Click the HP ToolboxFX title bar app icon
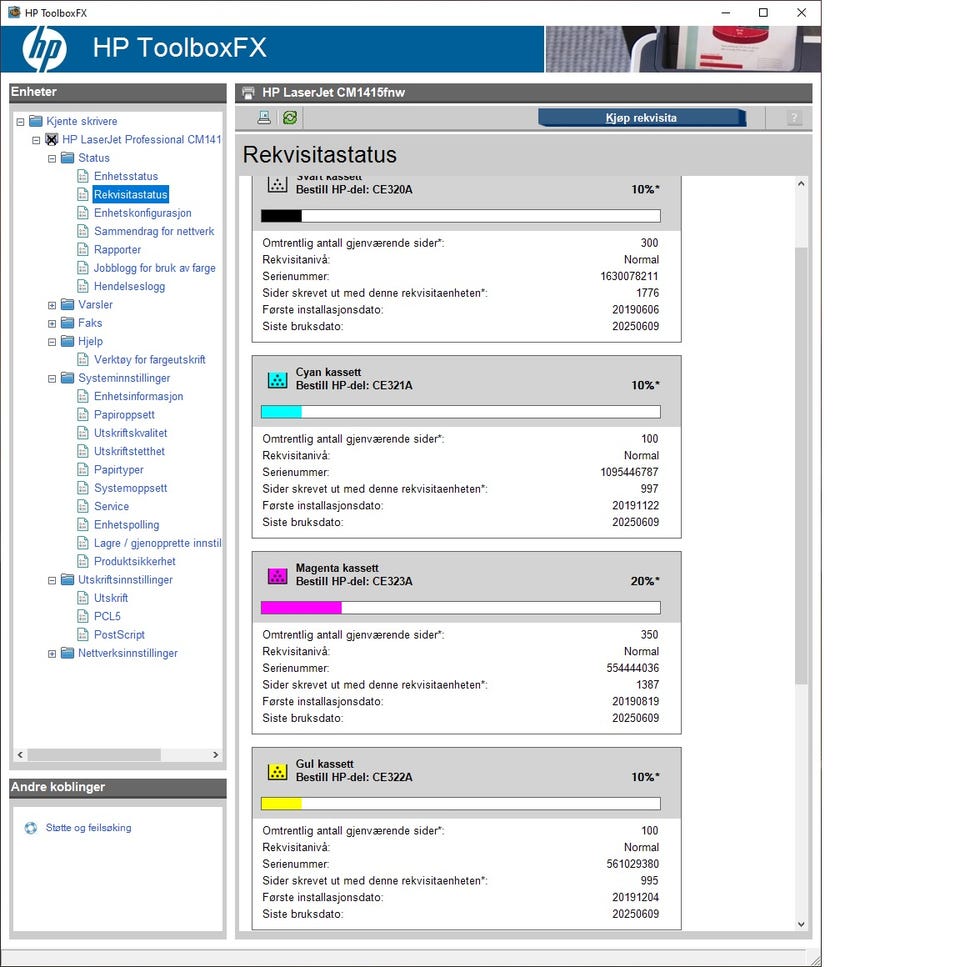This screenshot has height=967, width=960. tap(14, 12)
